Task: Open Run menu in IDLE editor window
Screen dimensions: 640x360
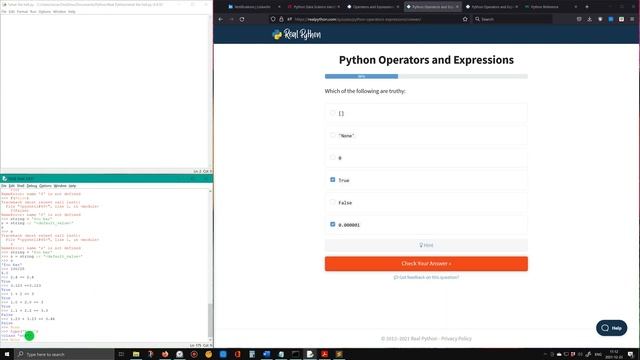Action: (33, 12)
